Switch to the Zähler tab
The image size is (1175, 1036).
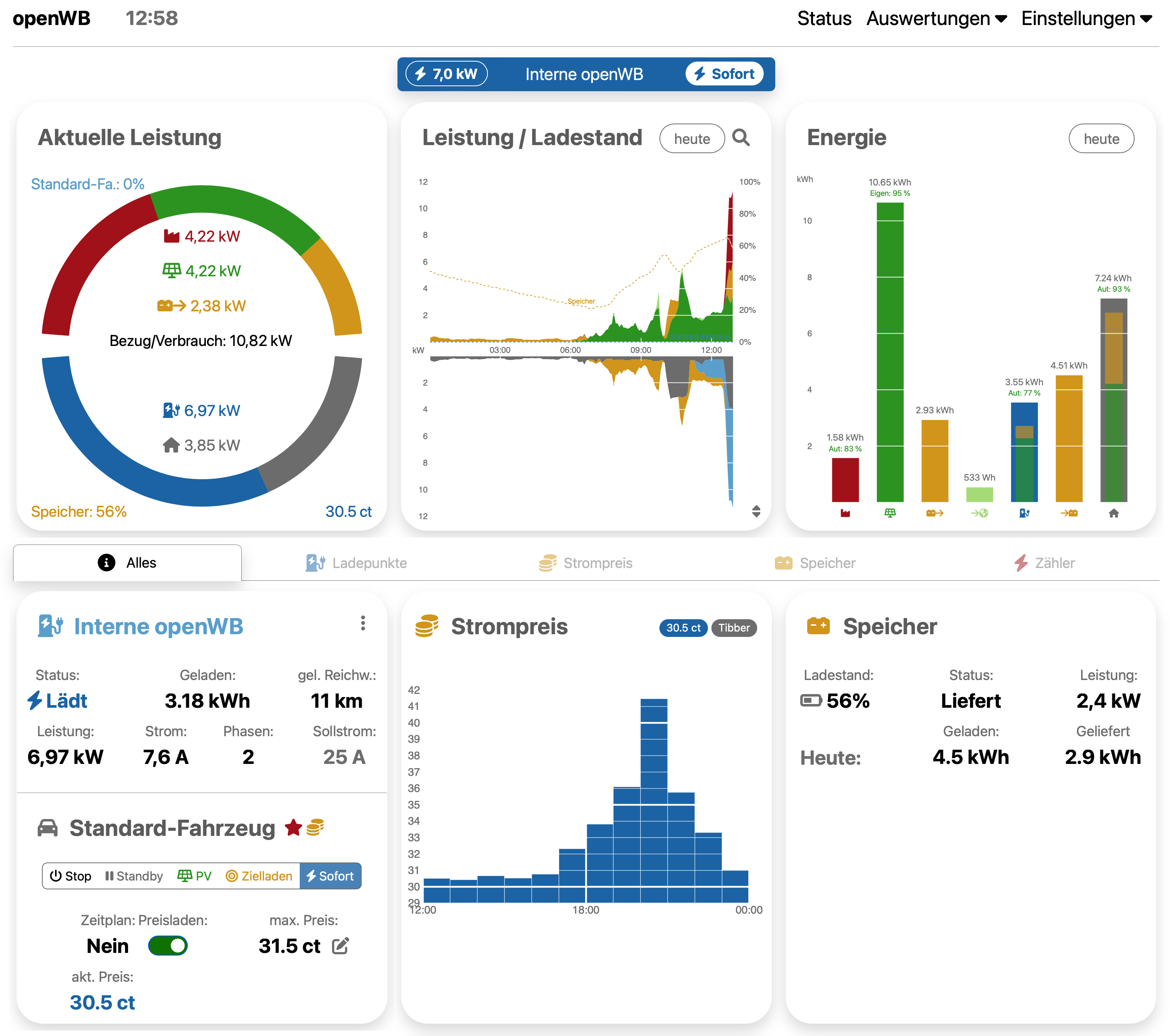pyautogui.click(x=1044, y=563)
